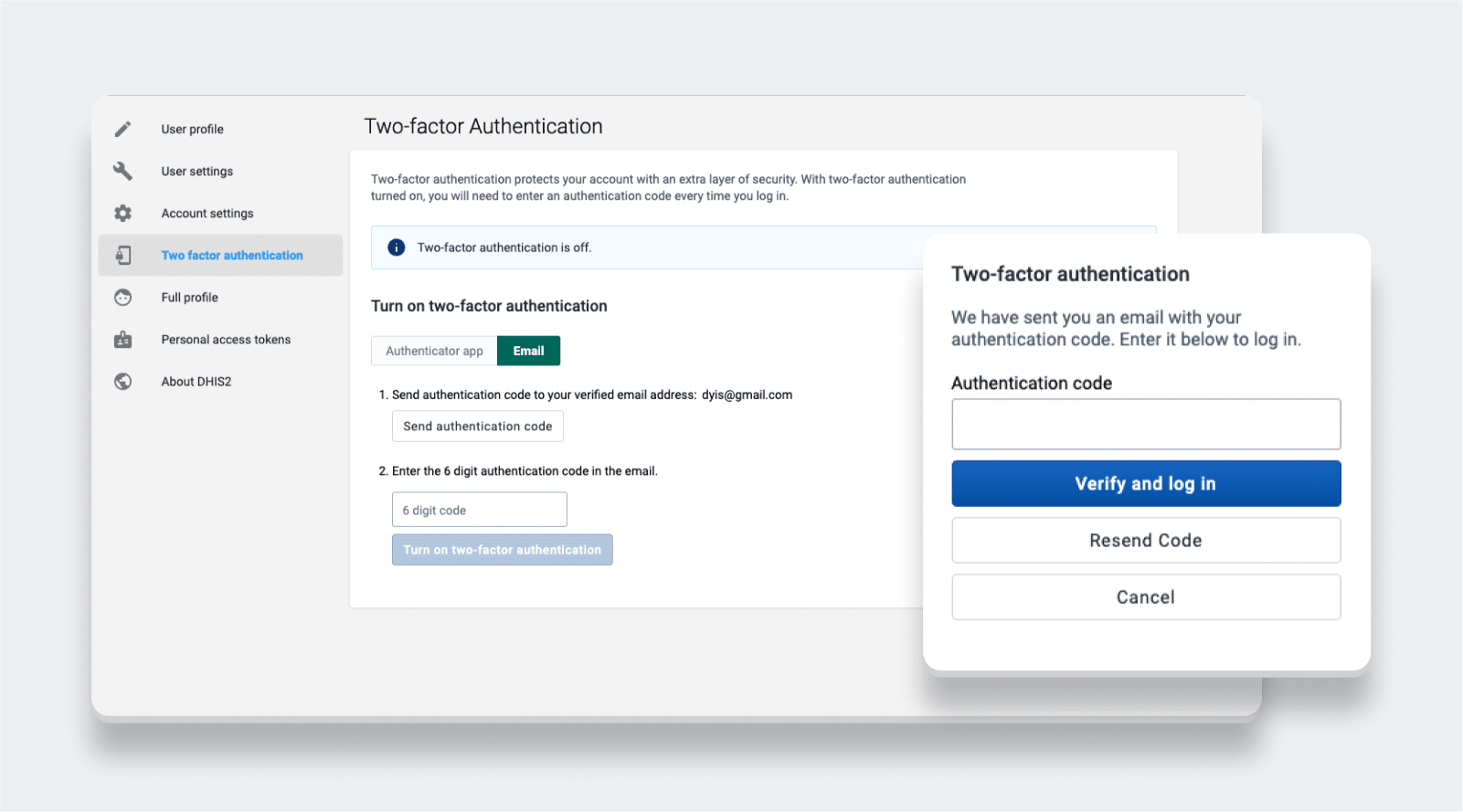Switch to the Authenticator app option

(434, 351)
